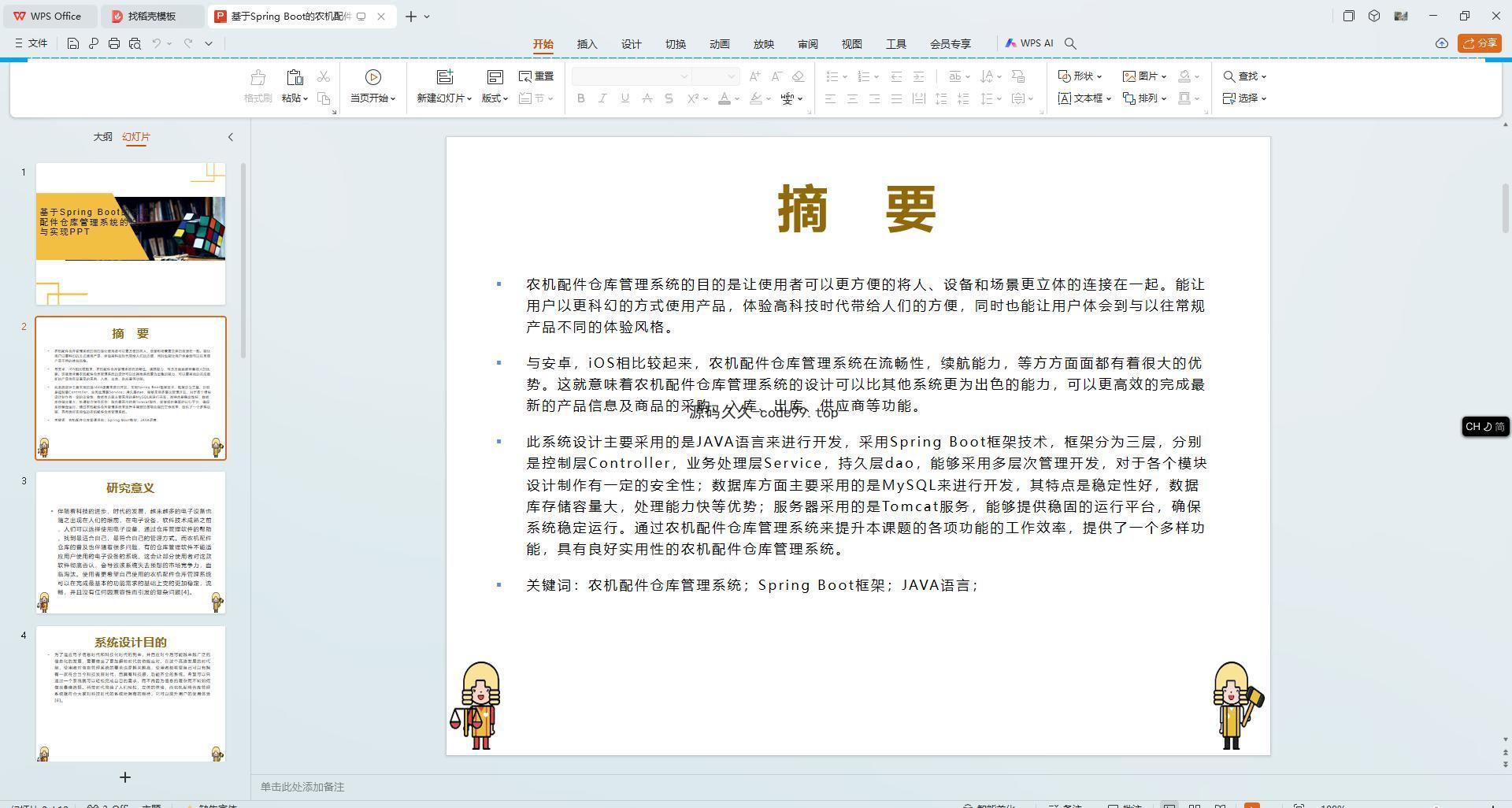Viewport: 1512px width, 808px height.
Task: Click the add slide plus button below thumbnails
Action: click(x=124, y=777)
